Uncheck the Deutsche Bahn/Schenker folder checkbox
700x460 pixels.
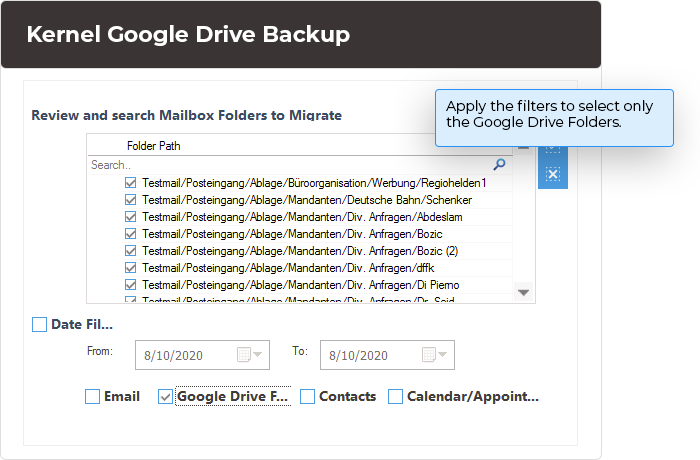point(130,200)
